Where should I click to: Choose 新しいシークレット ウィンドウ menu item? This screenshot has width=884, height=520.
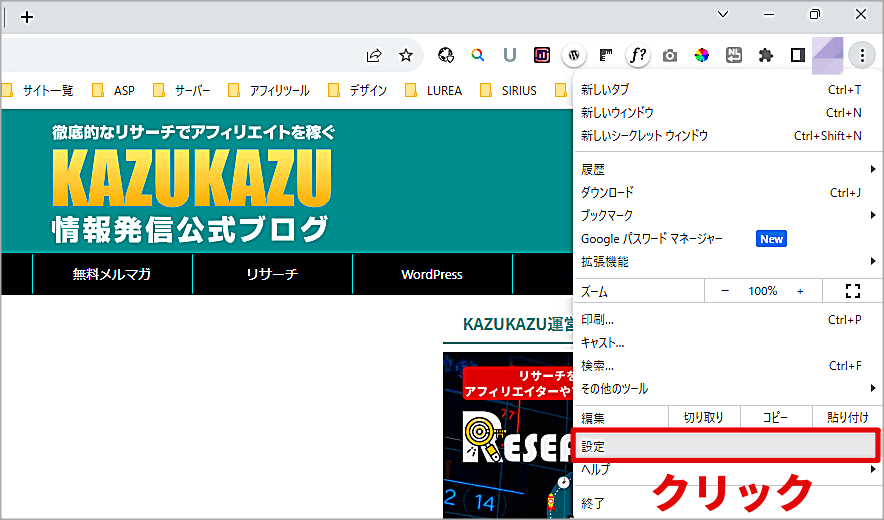pos(728,136)
